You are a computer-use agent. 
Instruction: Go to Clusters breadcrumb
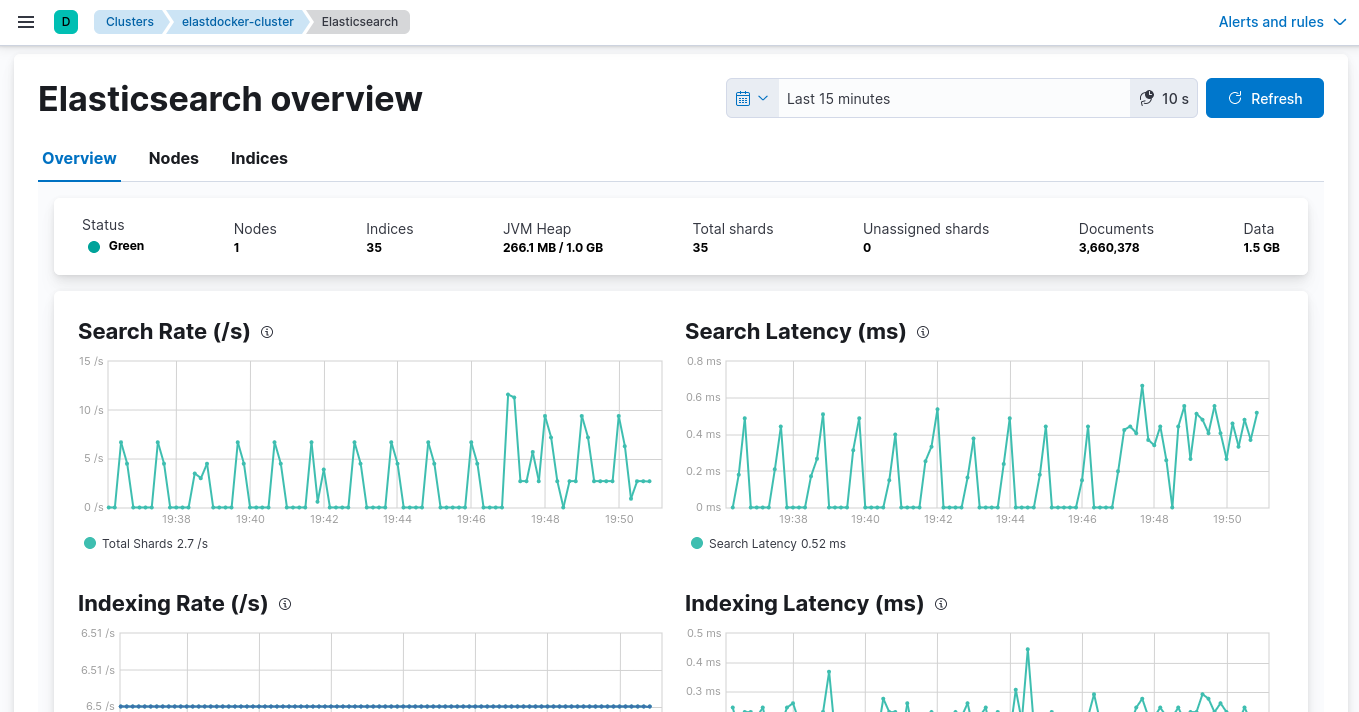[x=130, y=22]
